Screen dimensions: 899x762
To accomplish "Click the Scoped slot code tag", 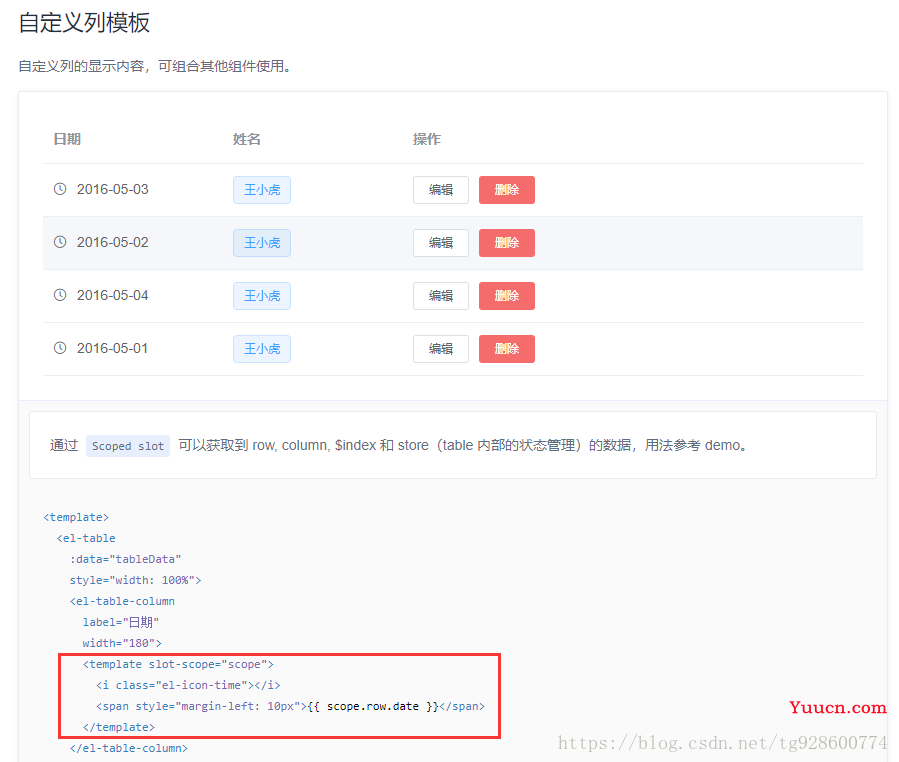I will [x=128, y=446].
